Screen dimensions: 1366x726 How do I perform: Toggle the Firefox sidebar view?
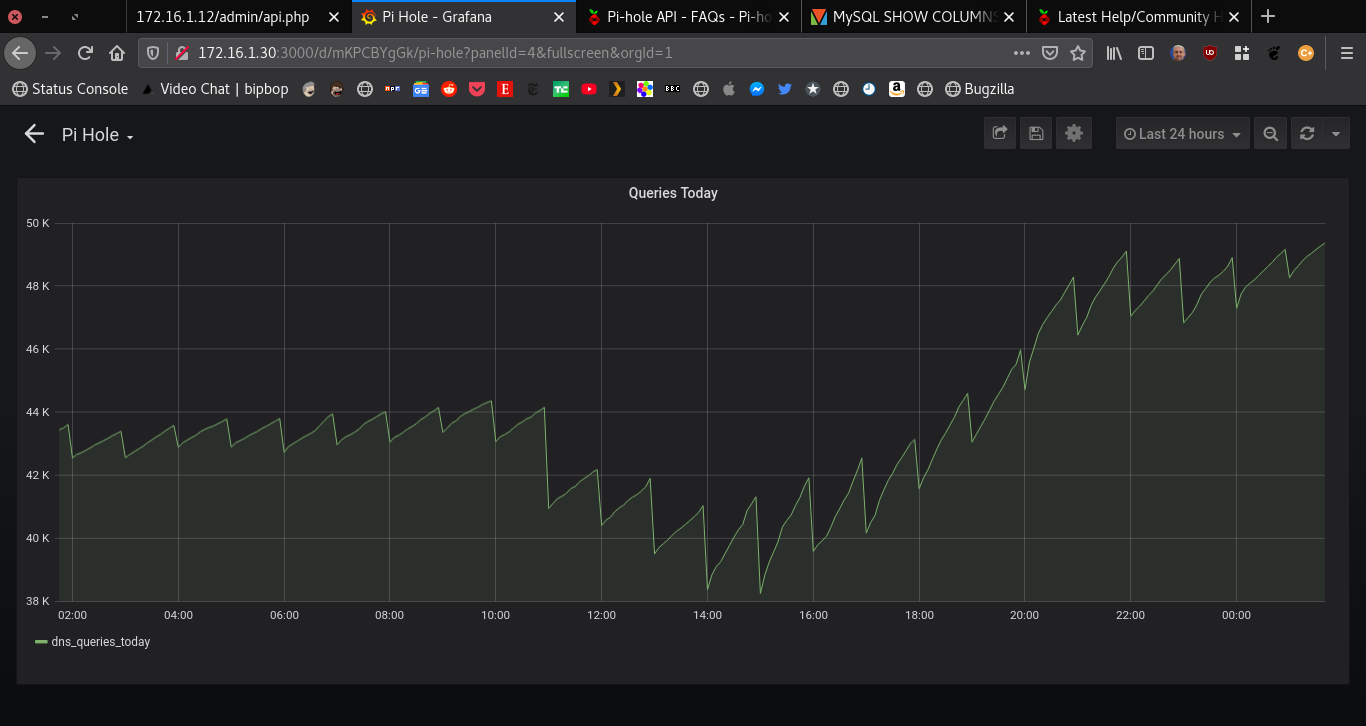[x=1145, y=52]
